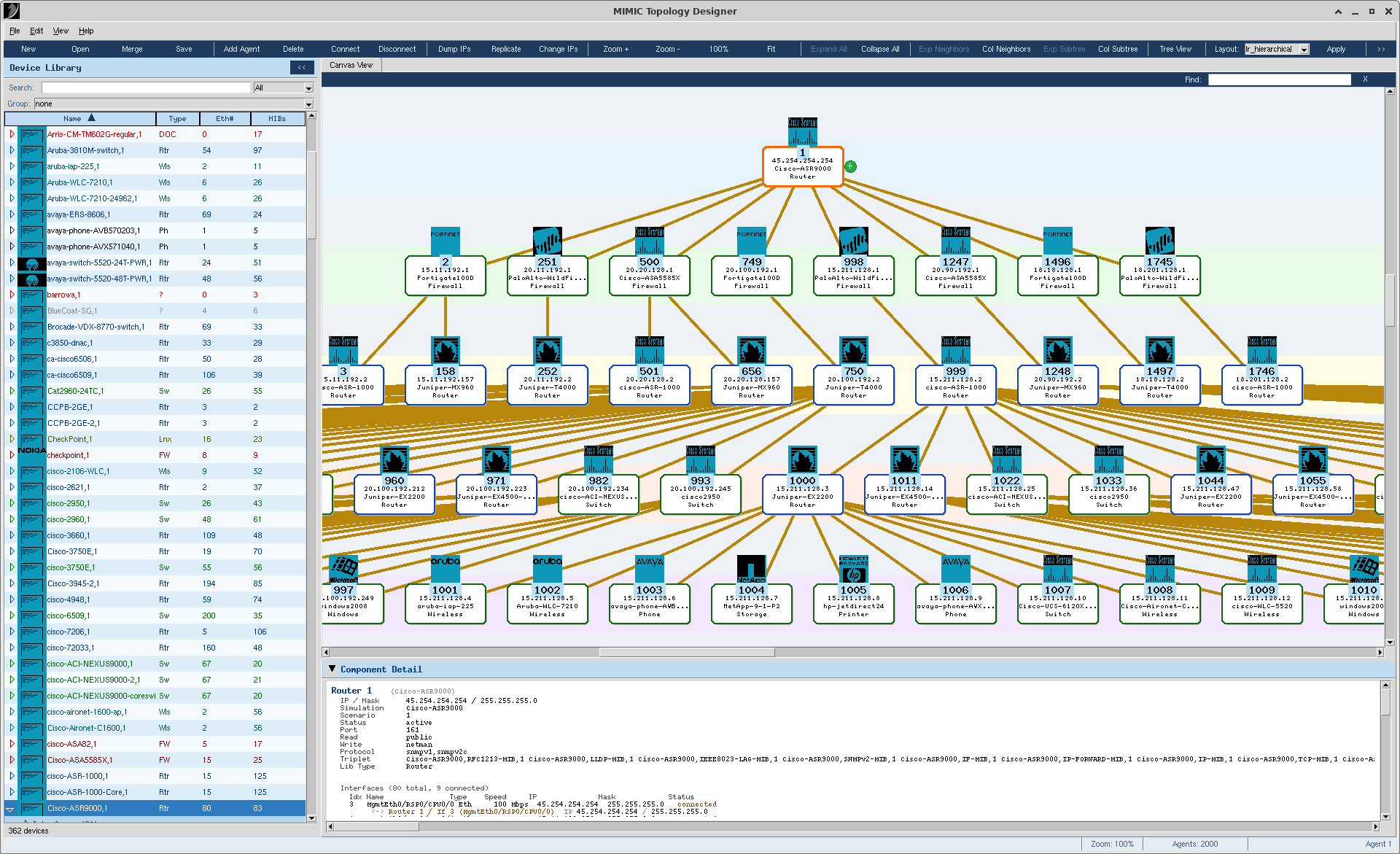1400x854 pixels.
Task: Expand the cisco-2950,1 device row
Action: 12,503
